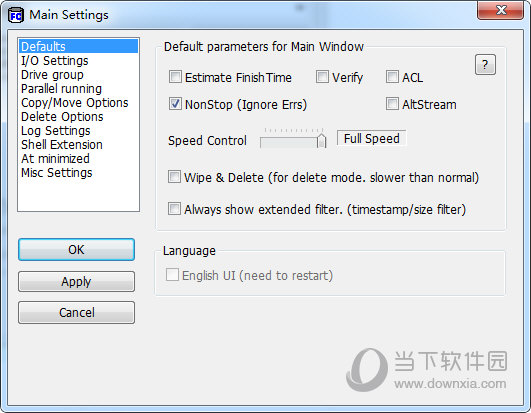Enable the AltStream checkbox
Screen dimensions: 531x413
tap(392, 104)
